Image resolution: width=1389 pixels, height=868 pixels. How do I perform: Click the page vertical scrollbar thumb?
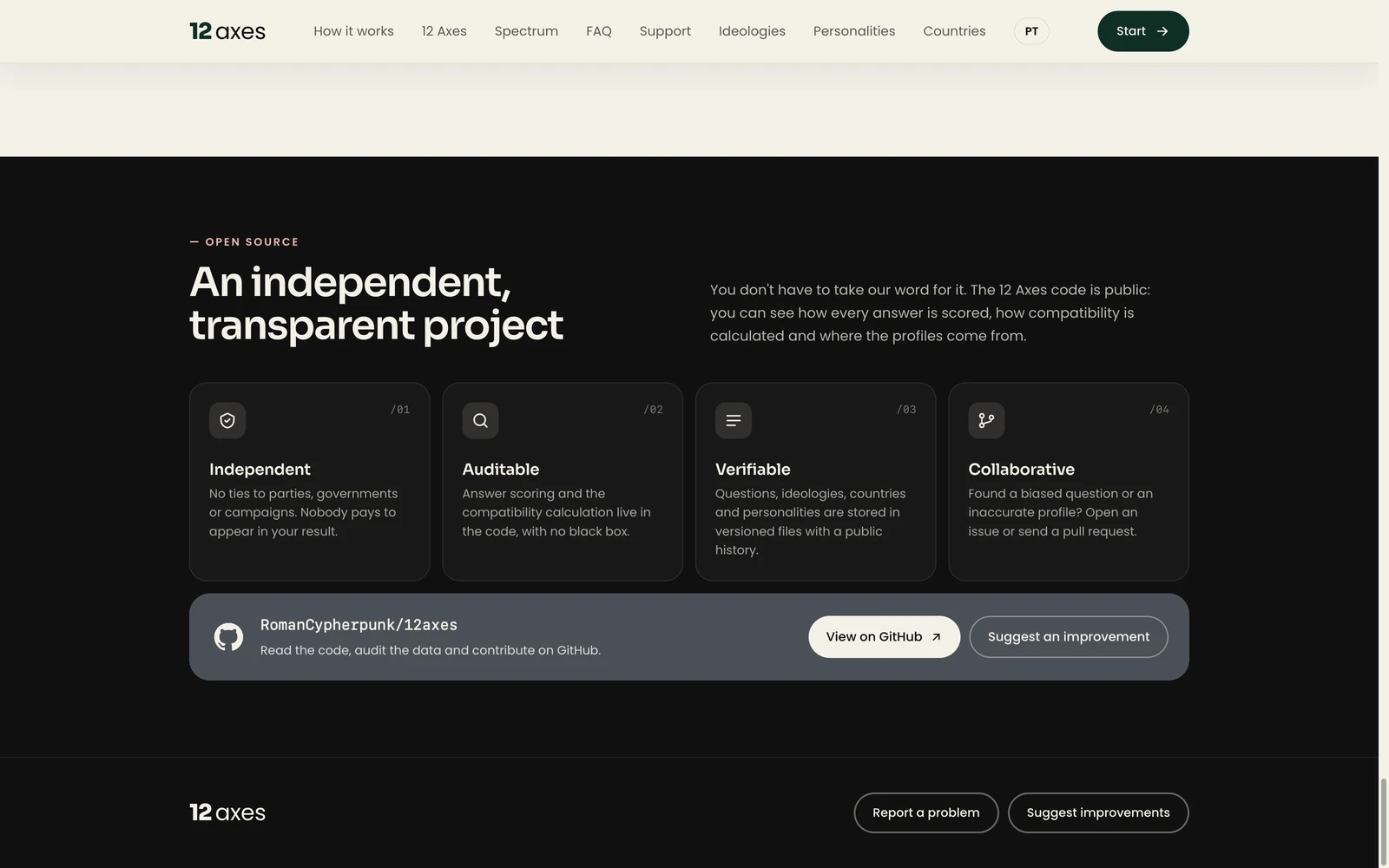1384,820
